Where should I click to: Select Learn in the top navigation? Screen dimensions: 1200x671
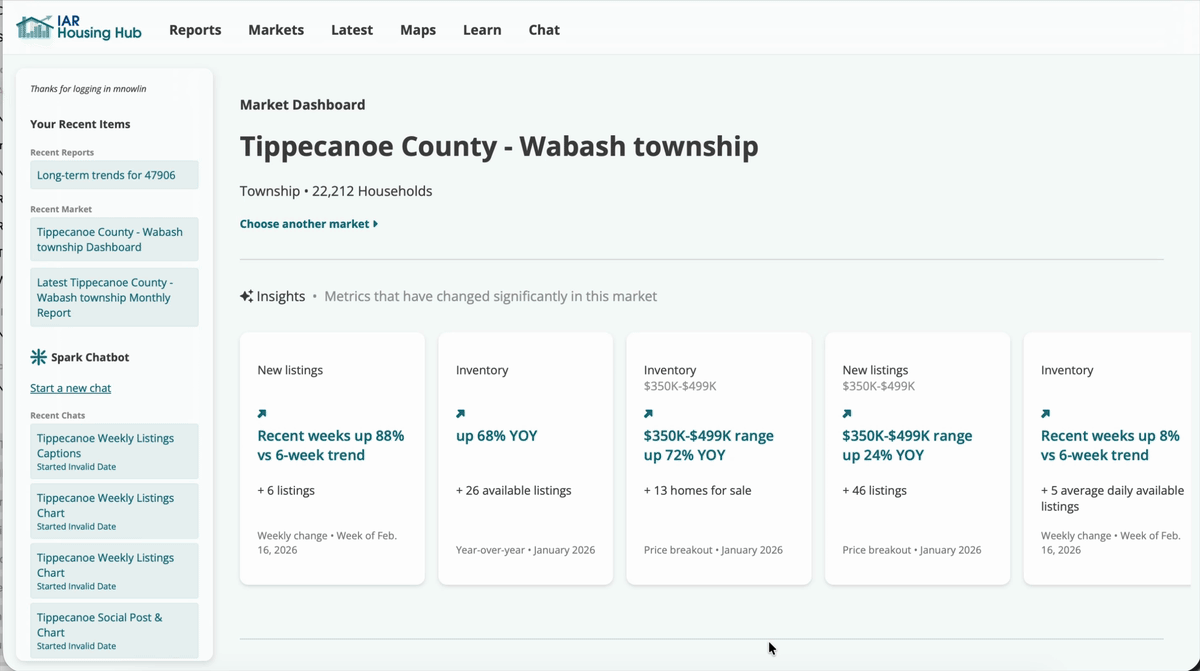482,30
